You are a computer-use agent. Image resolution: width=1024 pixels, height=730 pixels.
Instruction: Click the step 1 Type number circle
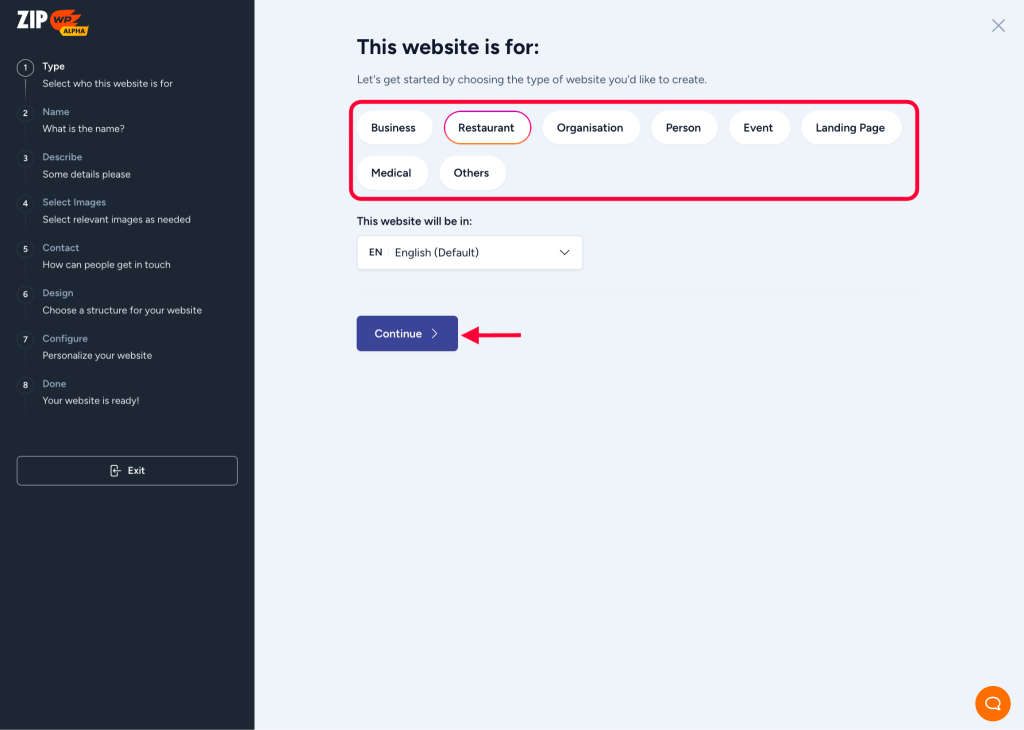click(24, 67)
